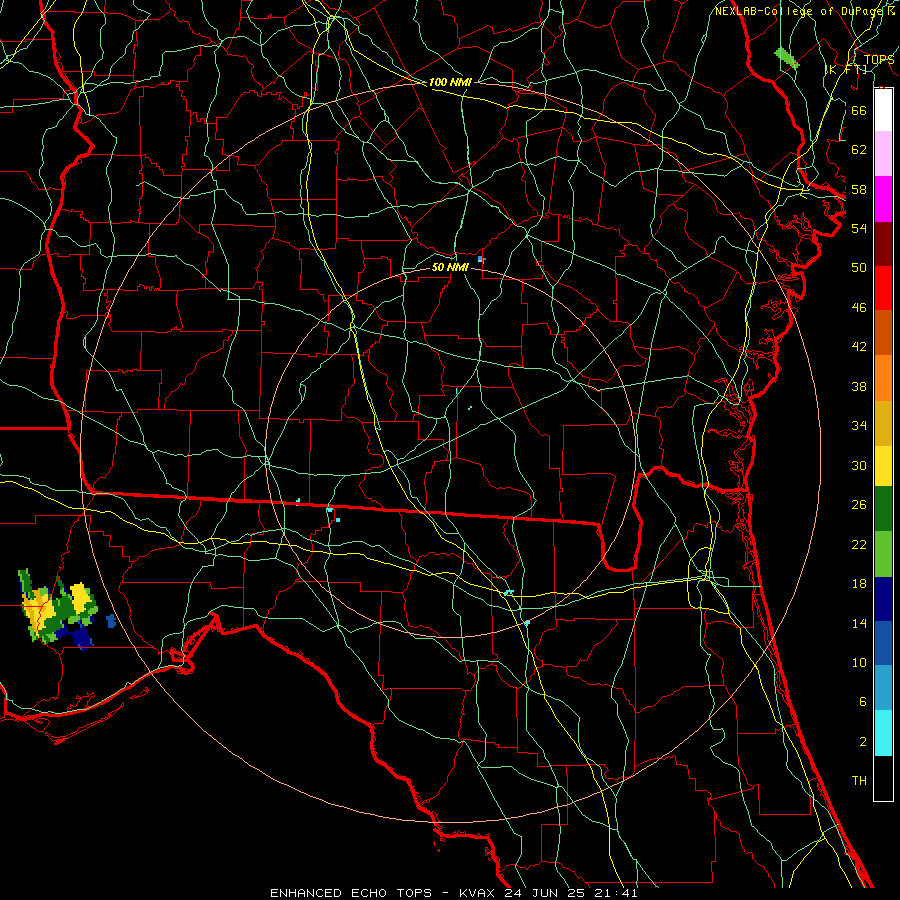Click the legend value 14
This screenshot has width=900, height=900.
[x=859, y=623]
